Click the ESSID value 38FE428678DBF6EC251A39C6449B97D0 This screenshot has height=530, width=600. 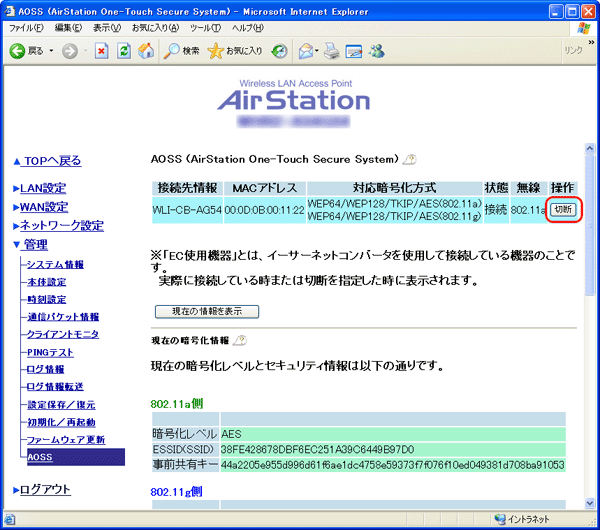pyautogui.click(x=318, y=449)
